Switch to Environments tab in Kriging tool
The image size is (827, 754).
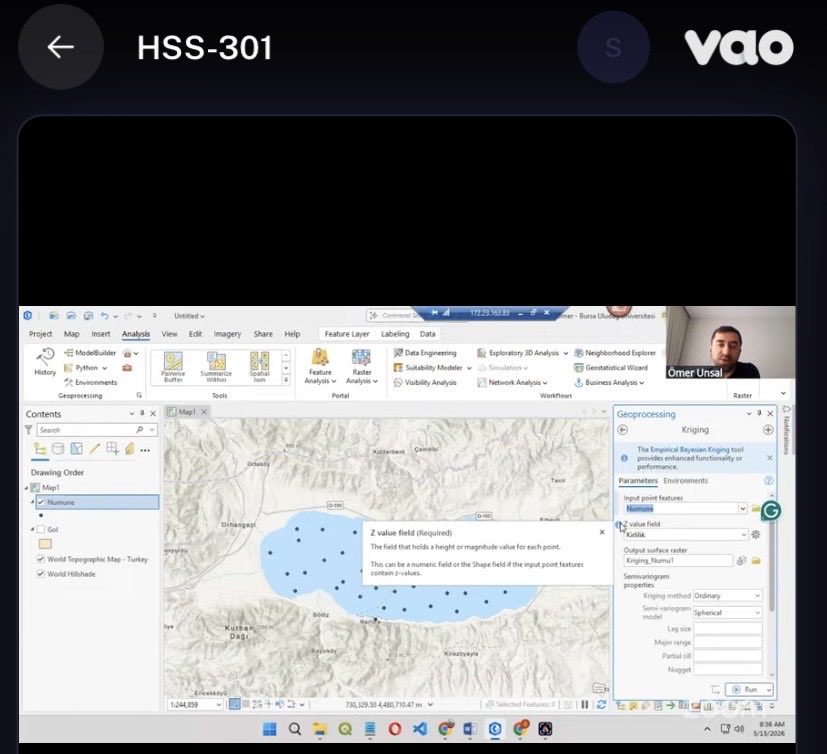pos(685,480)
